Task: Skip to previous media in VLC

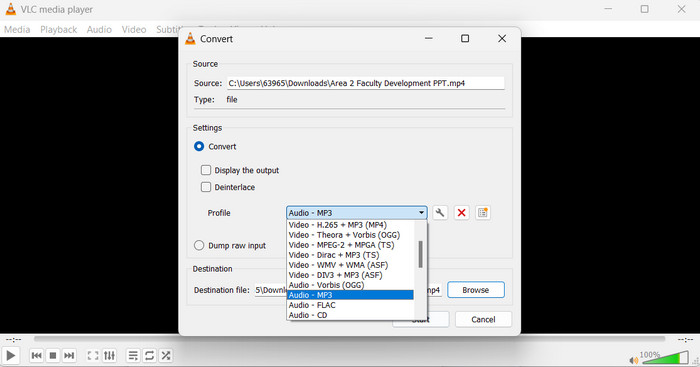Action: click(x=37, y=355)
